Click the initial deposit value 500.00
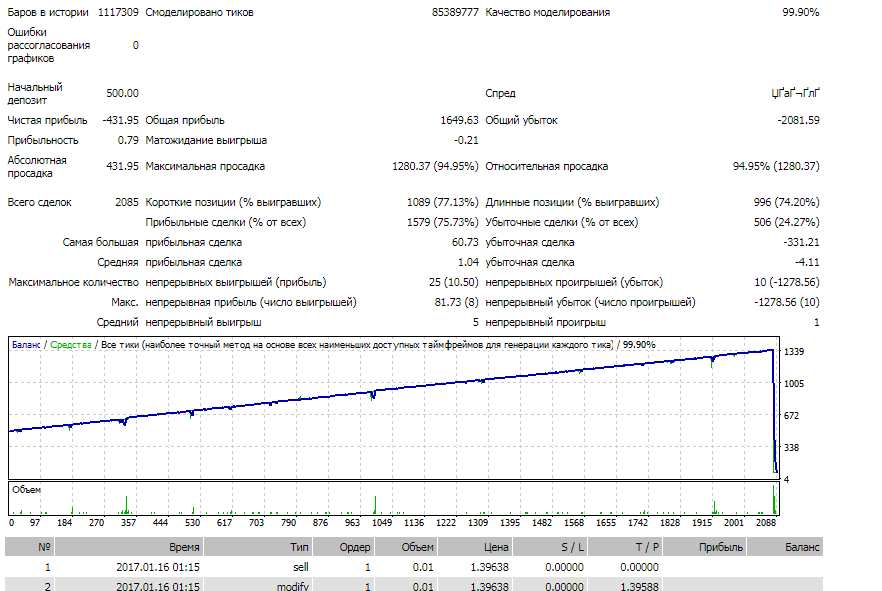Image resolution: width=882 pixels, height=591 pixels. [x=123, y=93]
